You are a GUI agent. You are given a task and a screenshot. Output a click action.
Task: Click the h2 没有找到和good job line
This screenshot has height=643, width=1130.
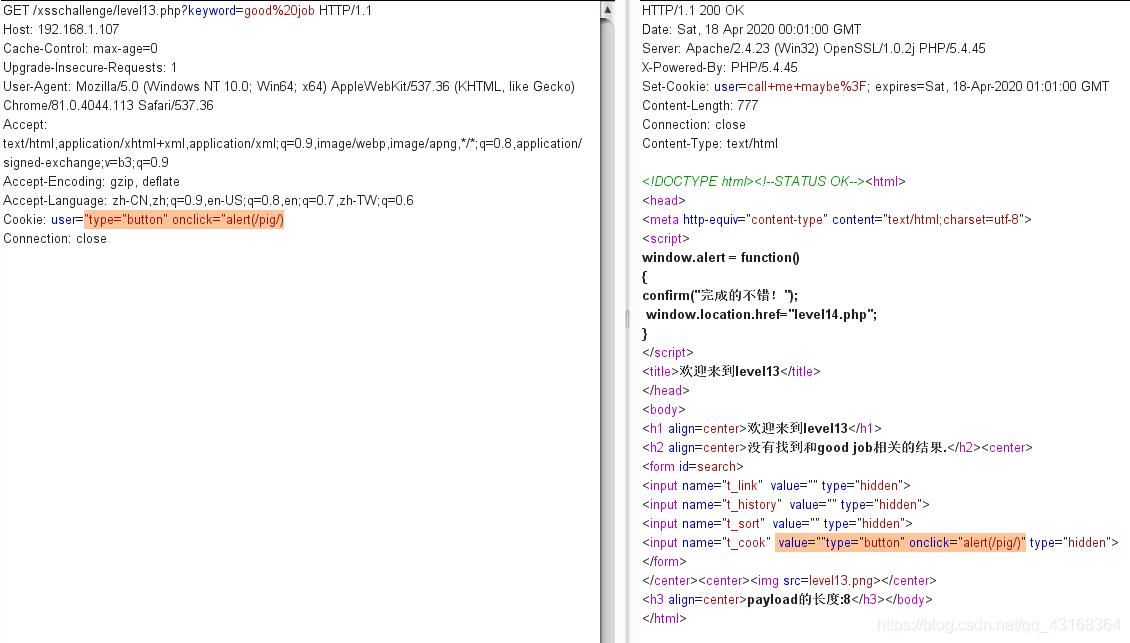pos(837,448)
